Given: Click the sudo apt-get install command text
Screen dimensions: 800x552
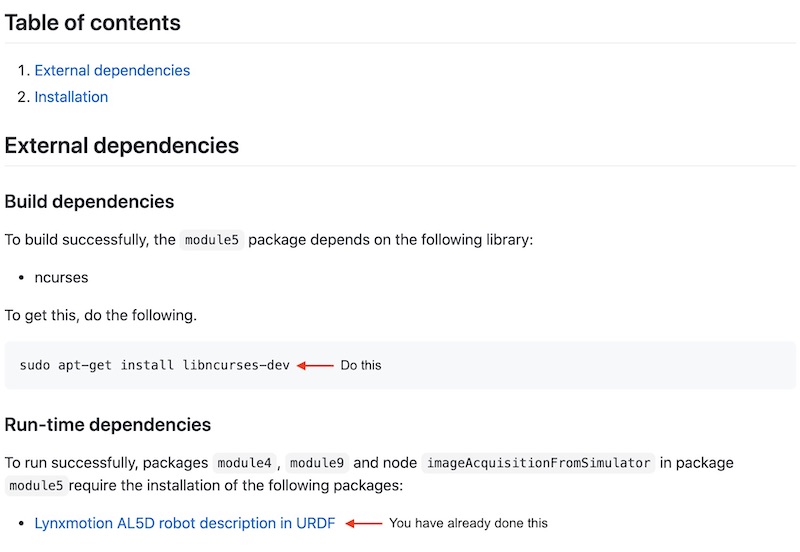Looking at the screenshot, I should pos(154,365).
